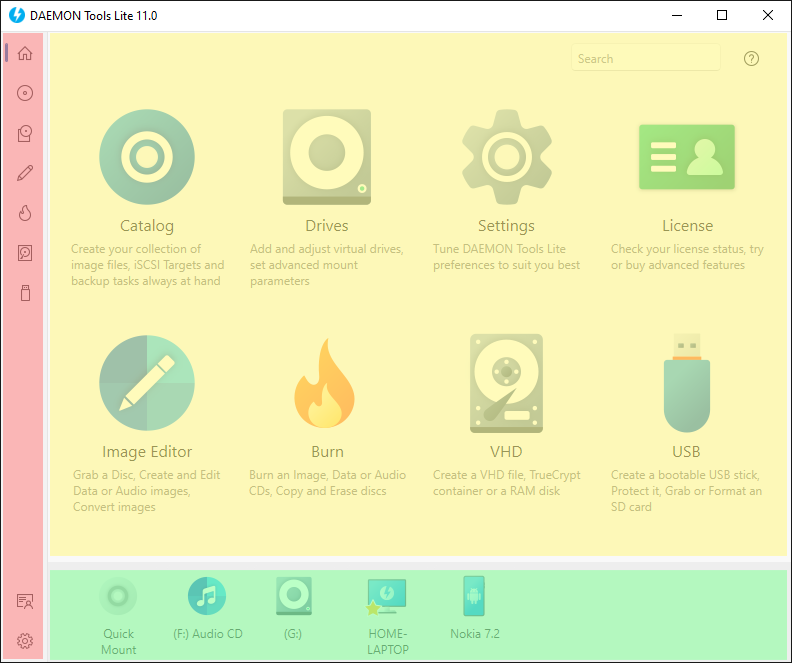Click the large Catalog disc icon

click(147, 157)
